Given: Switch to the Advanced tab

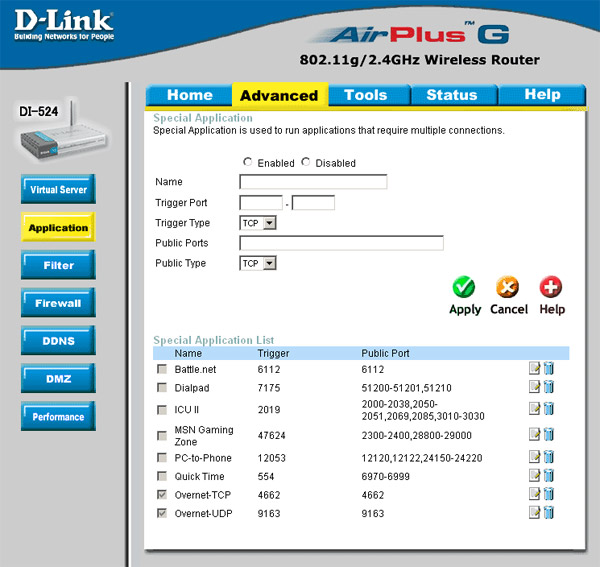Looking at the screenshot, I should coord(279,95).
